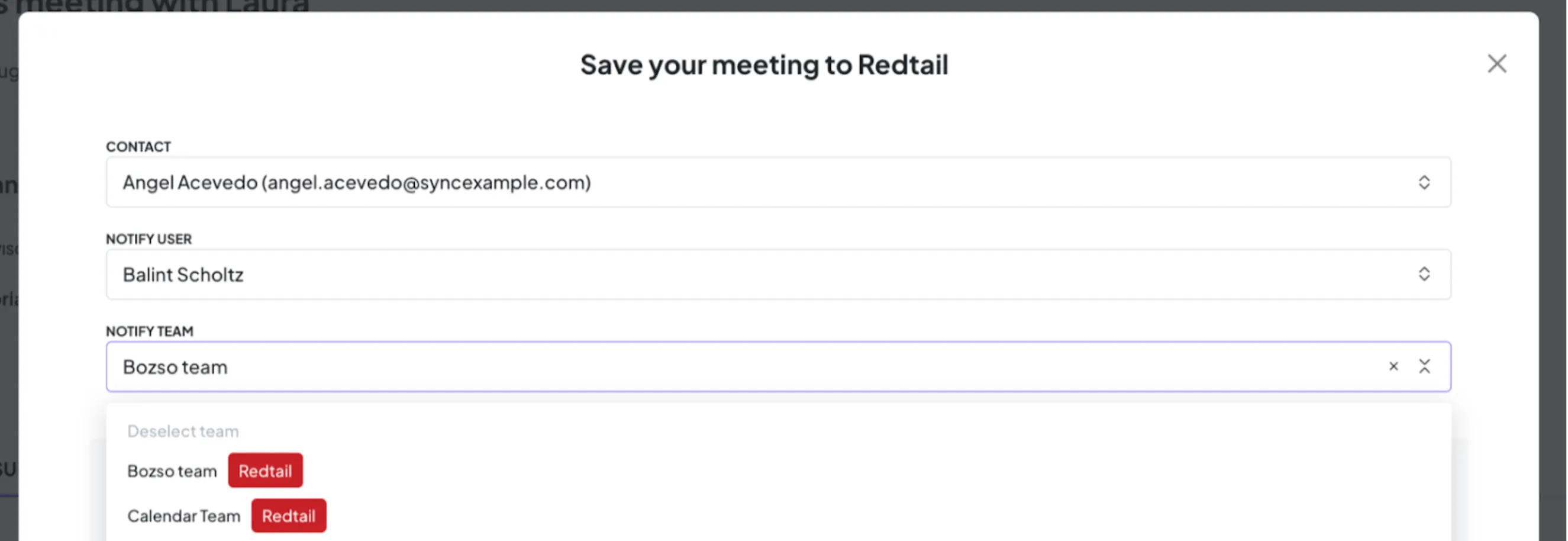Click the clear icon in Notify Team field

pos(1393,366)
